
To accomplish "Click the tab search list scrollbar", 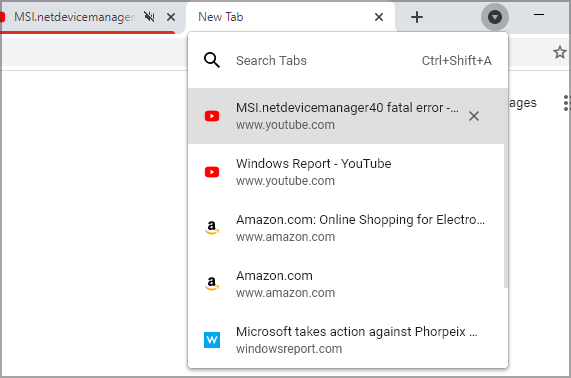I will click(506, 188).
